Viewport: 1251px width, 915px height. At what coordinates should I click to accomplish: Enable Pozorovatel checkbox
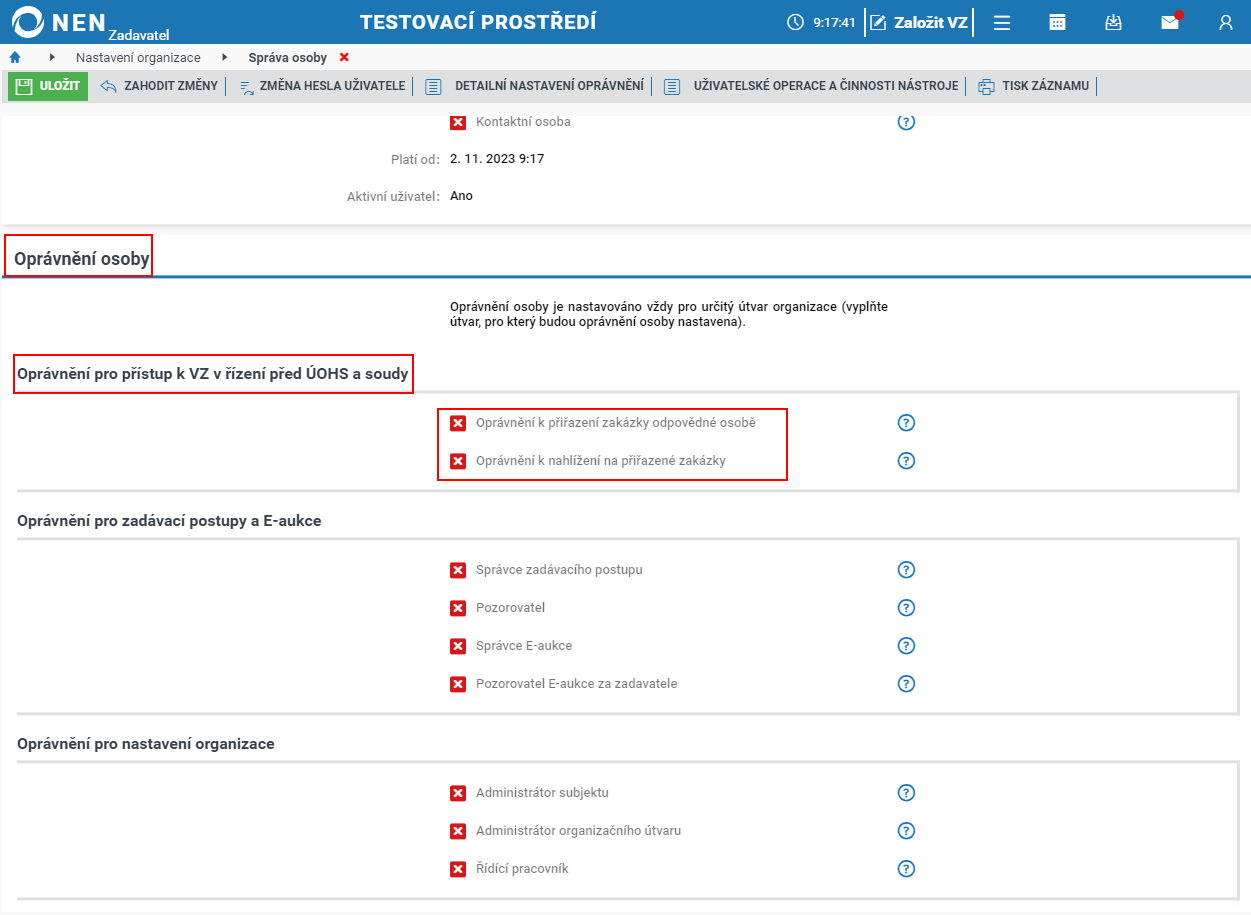pos(458,608)
